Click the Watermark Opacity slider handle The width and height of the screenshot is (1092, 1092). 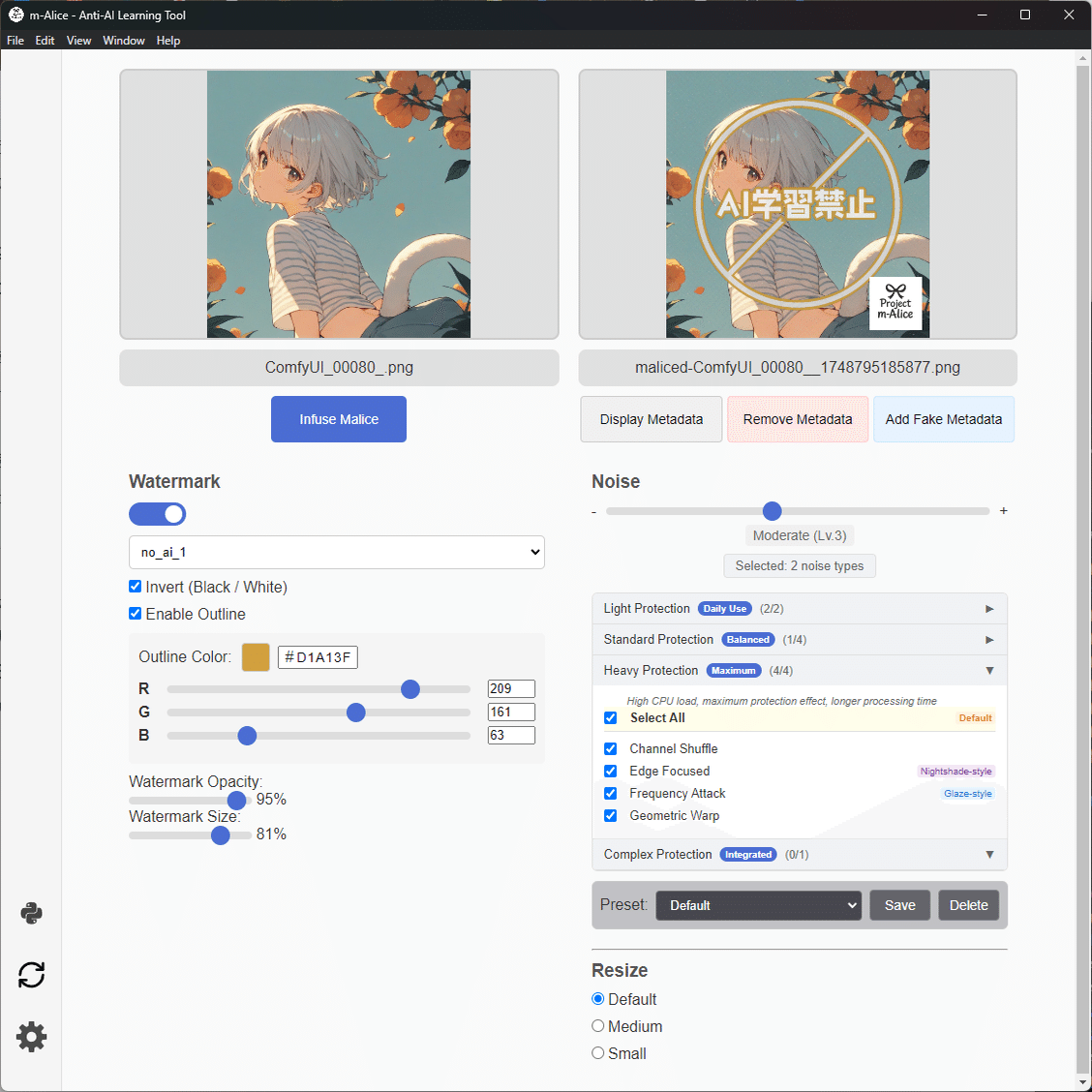[237, 801]
